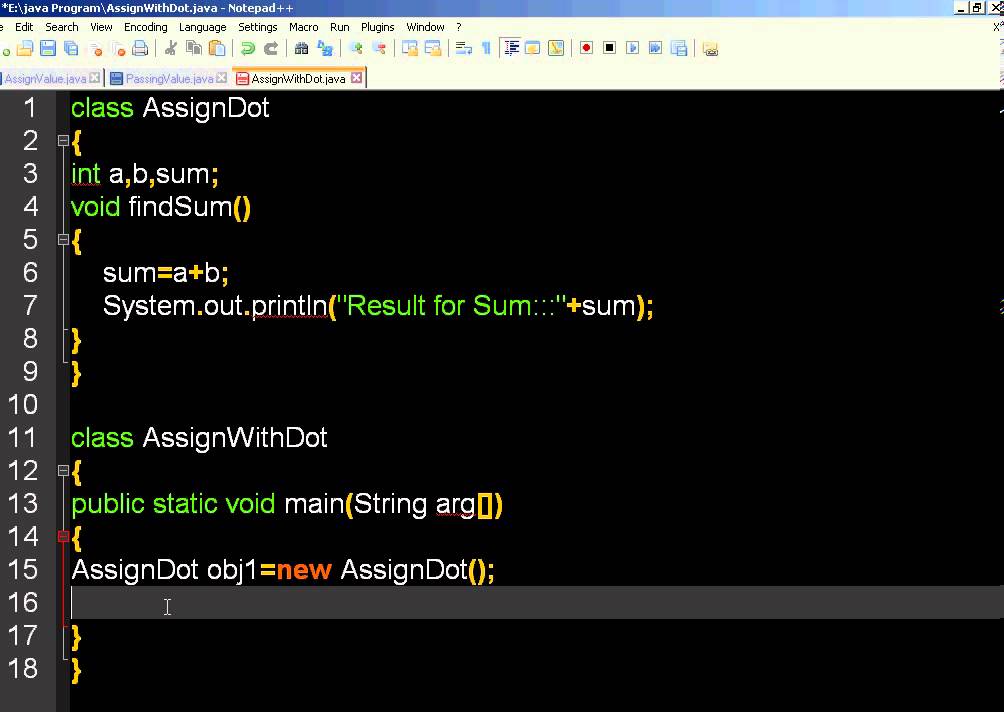Close the PassingValue.java tab
The width and height of the screenshot is (1004, 712).
(x=222, y=77)
